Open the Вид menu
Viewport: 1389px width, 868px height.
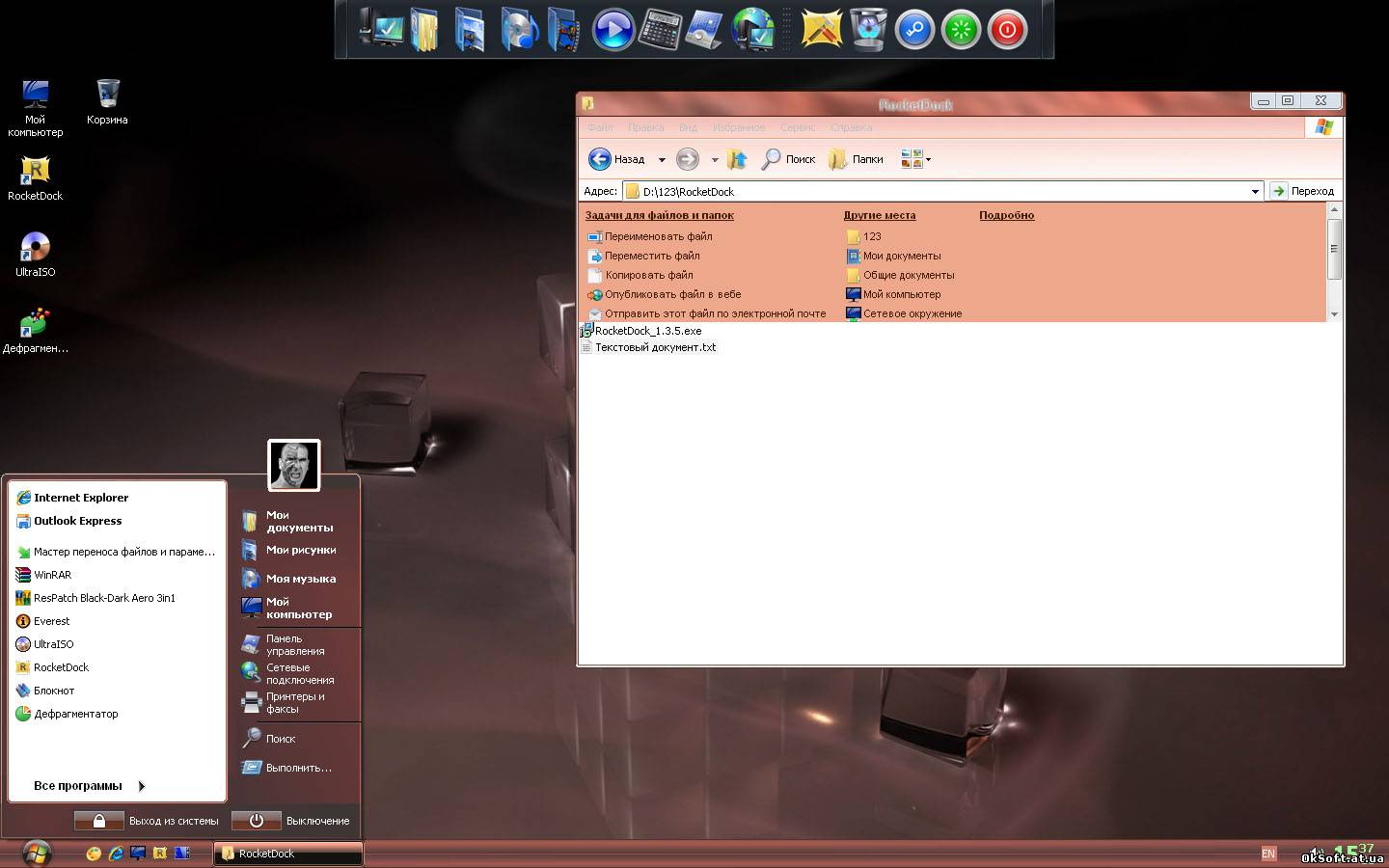[688, 127]
